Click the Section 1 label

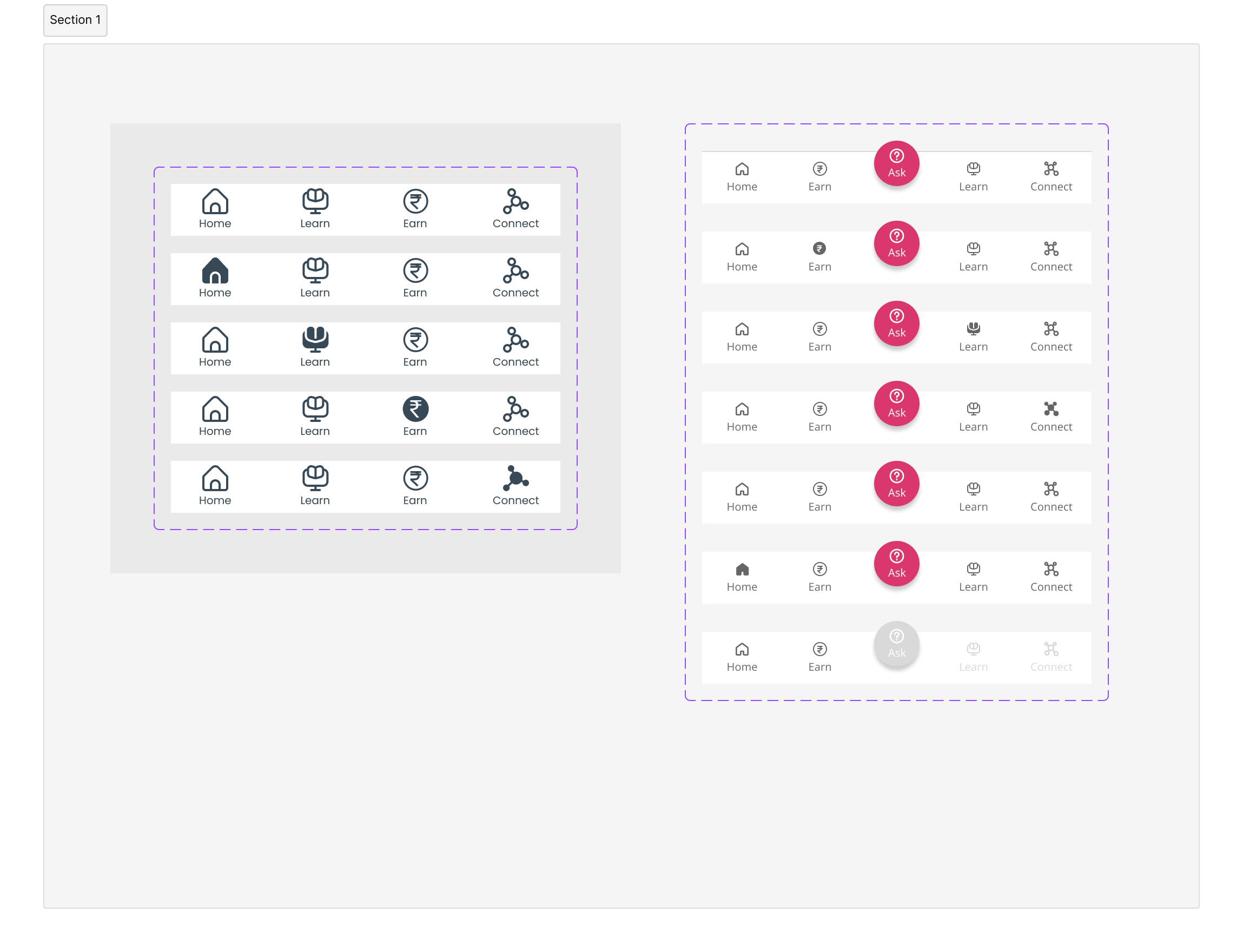click(x=75, y=20)
